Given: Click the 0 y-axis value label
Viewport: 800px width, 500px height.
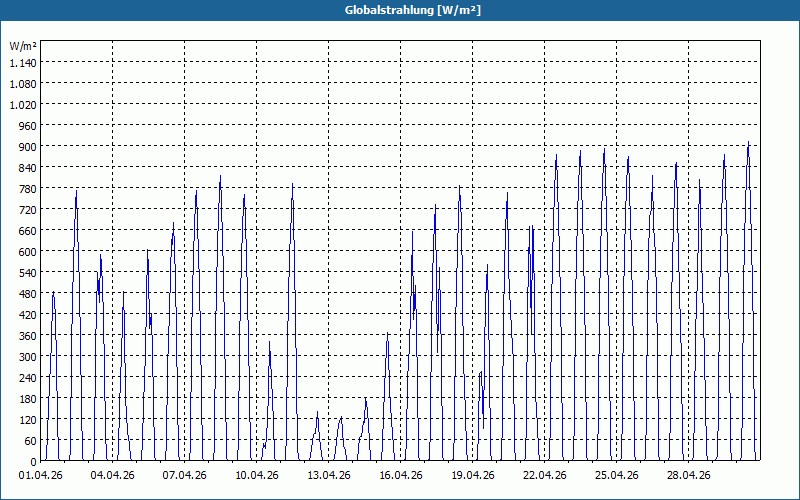Looking at the screenshot, I should coord(34,462).
